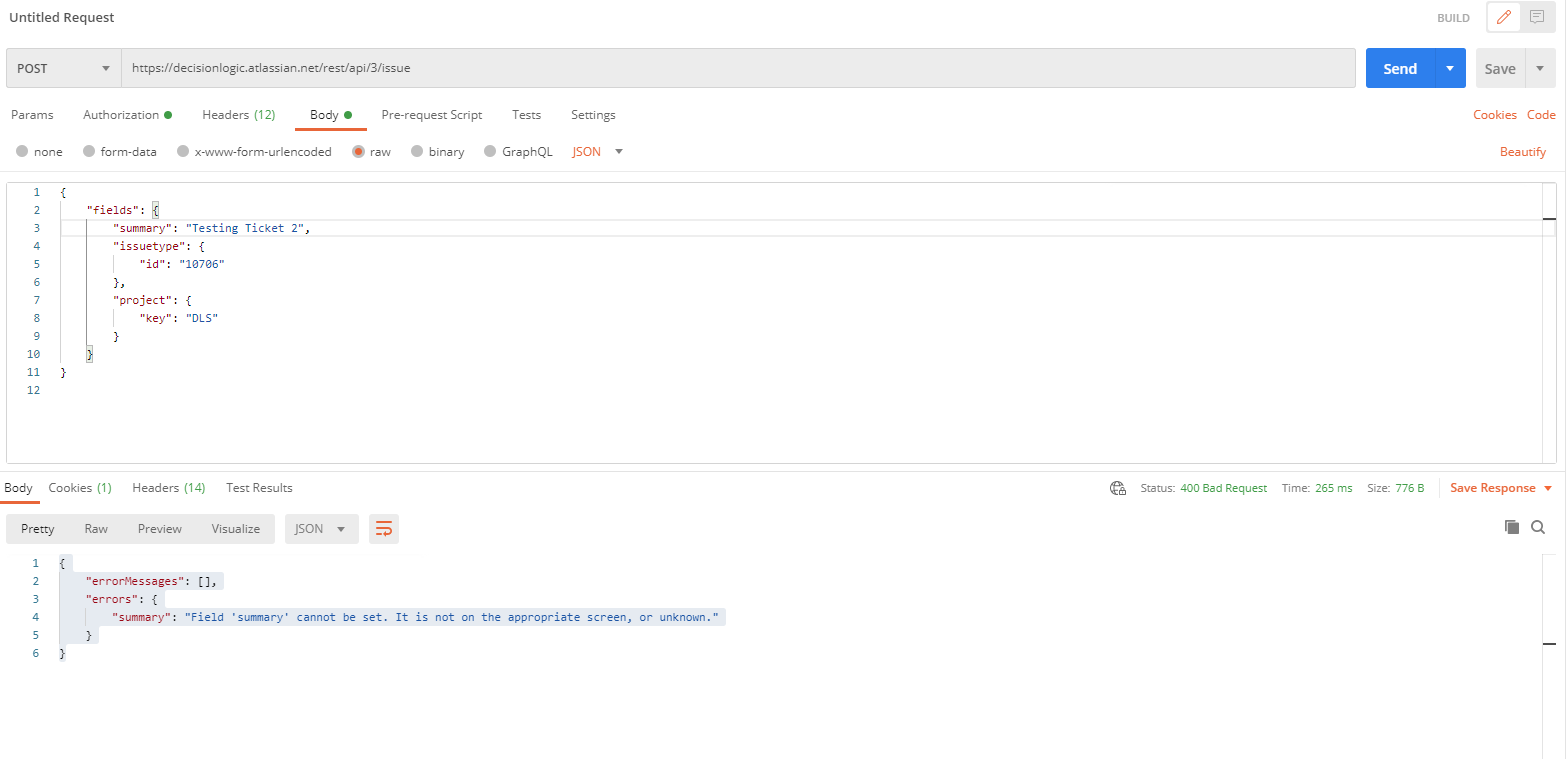This screenshot has width=1566, height=759.
Task: Open the Send button's dropdown arrow
Action: tap(1450, 68)
